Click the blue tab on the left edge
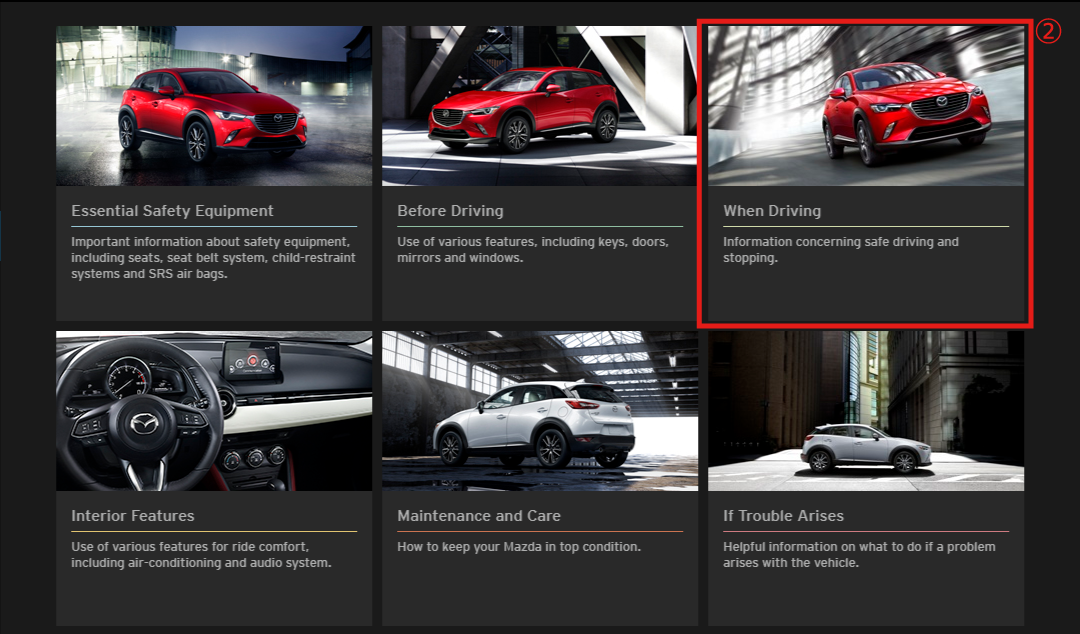Screen dimensions: 1080x634 click(x=1, y=236)
